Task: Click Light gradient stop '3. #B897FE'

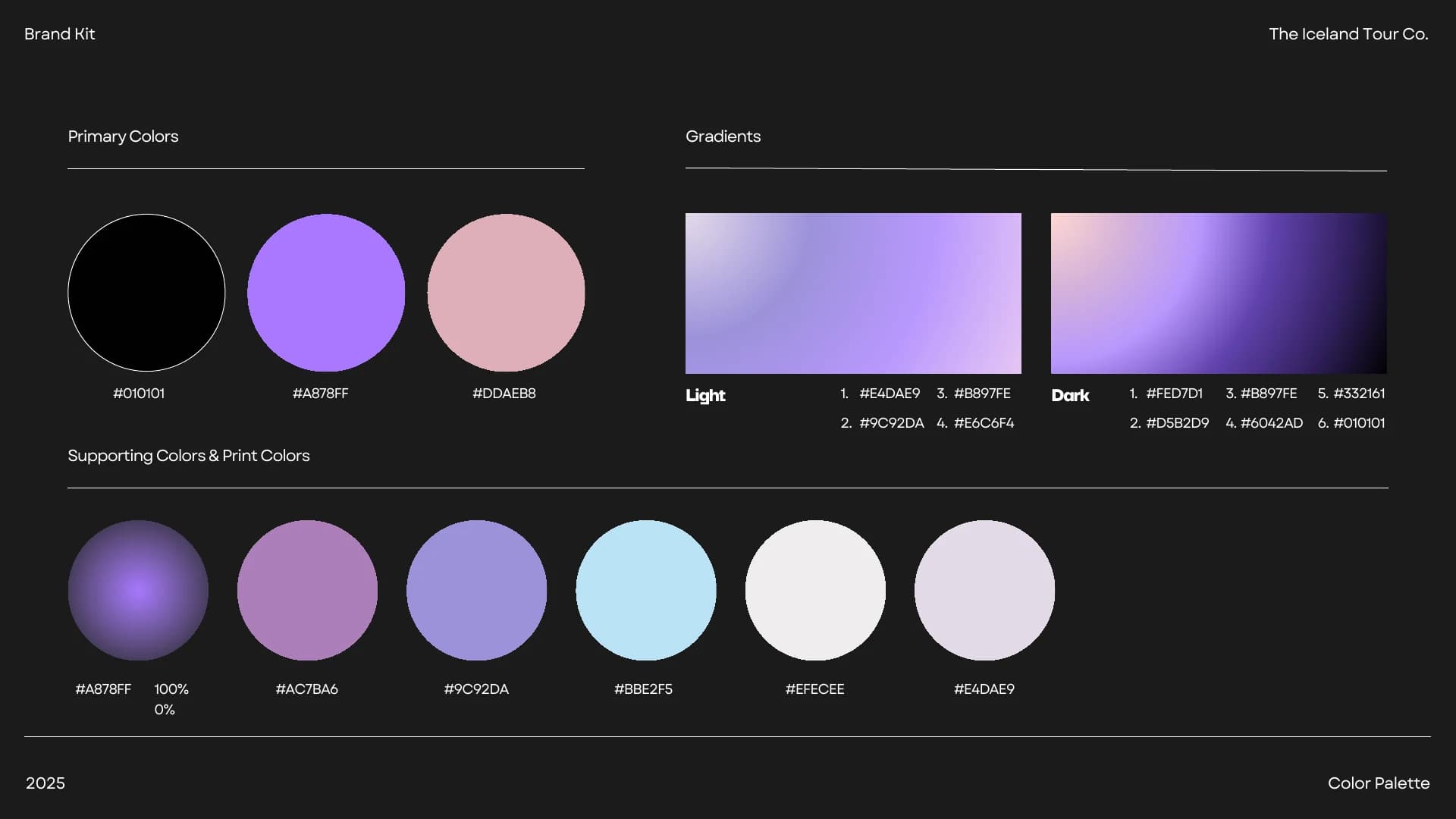Action: click(x=974, y=394)
